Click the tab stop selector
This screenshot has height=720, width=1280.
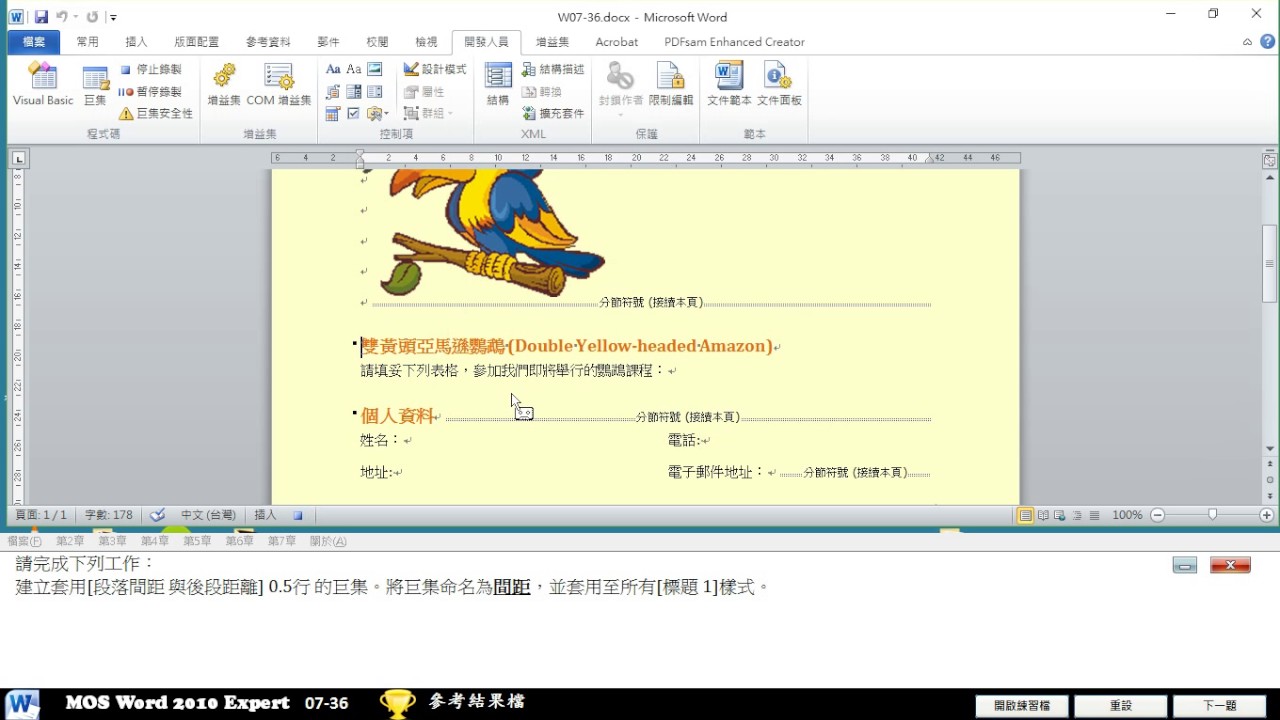click(19, 158)
